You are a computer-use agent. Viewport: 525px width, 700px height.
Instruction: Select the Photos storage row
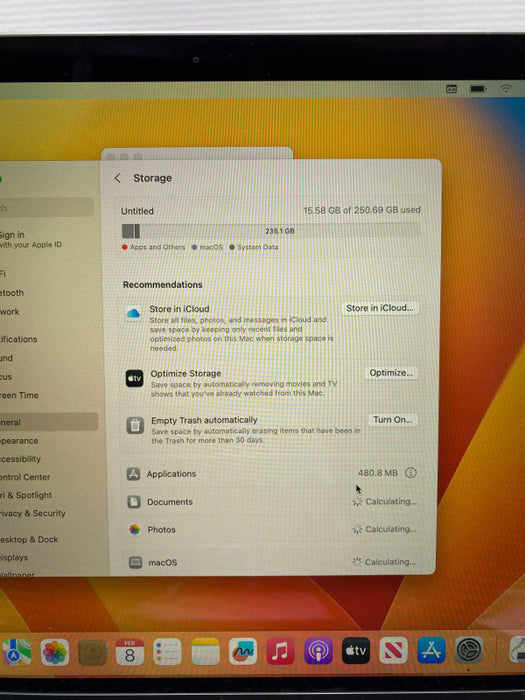(x=271, y=529)
